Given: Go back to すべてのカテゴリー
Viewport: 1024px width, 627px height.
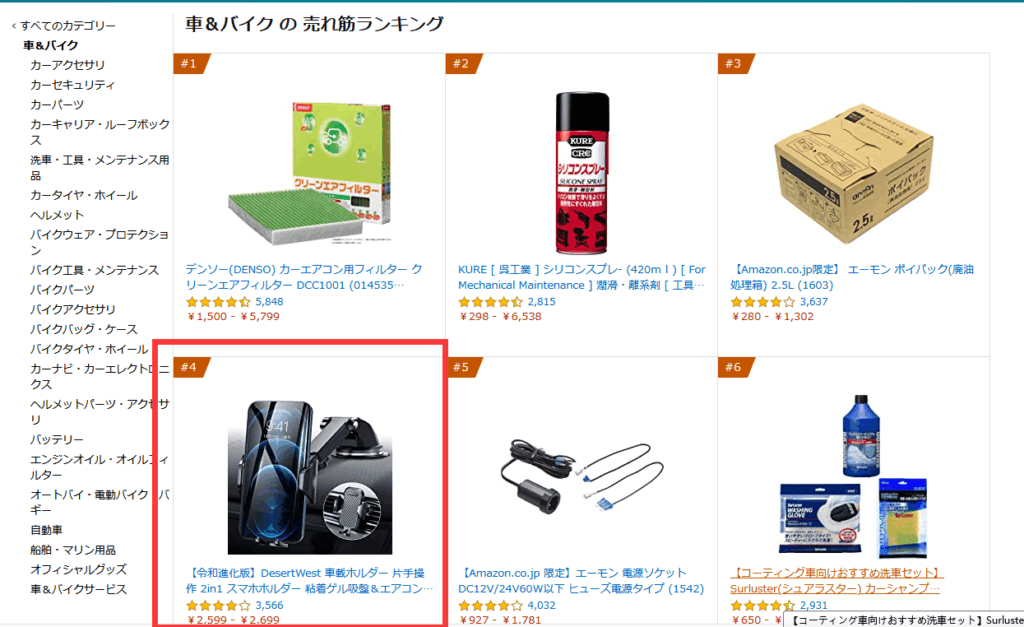Looking at the screenshot, I should [x=63, y=25].
